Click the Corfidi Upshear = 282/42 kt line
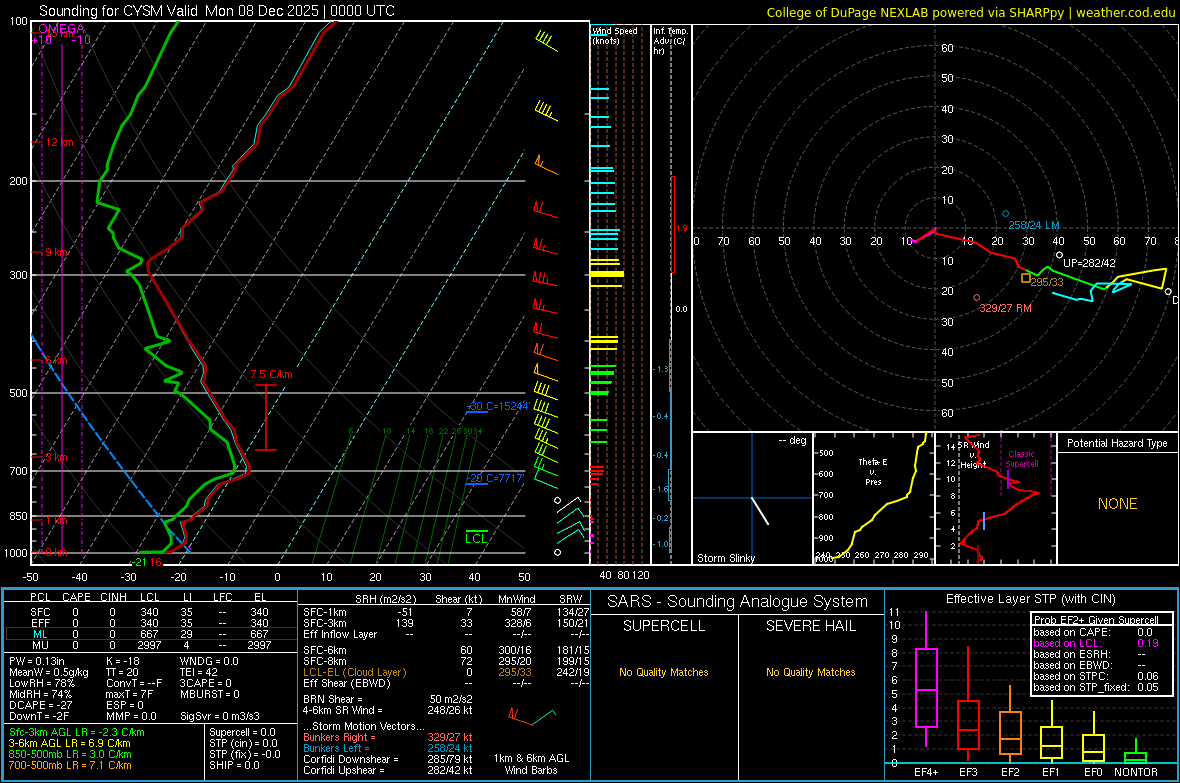Screen dimensions: 1180x783 (x=388, y=770)
